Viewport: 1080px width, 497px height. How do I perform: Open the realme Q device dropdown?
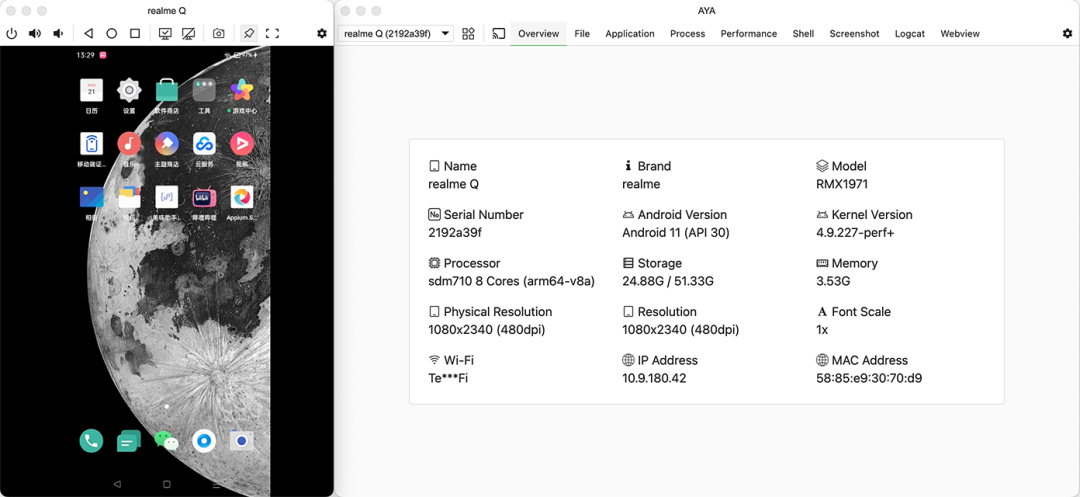click(396, 34)
